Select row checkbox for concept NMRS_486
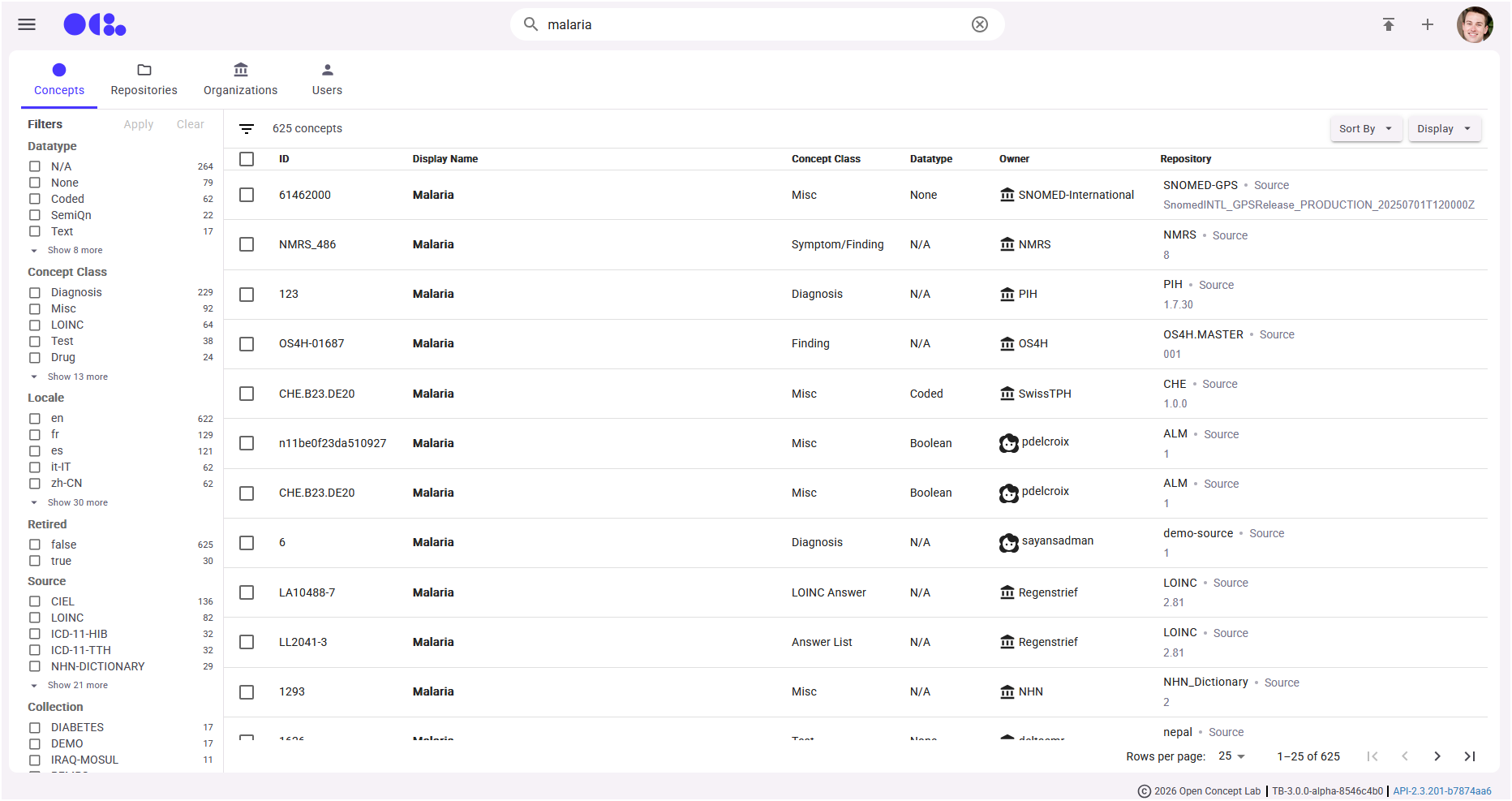This screenshot has width=1512, height=801. tap(247, 244)
